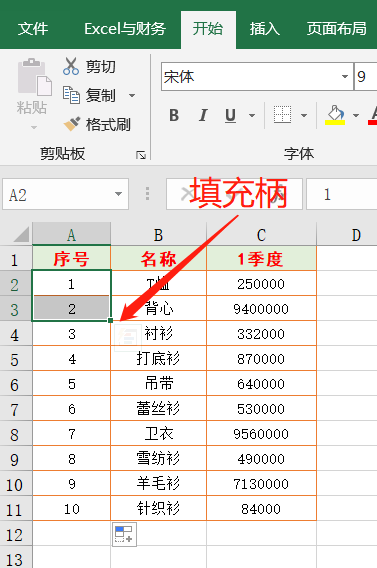
Task: Click the Cut scissors icon
Action: tap(71, 66)
